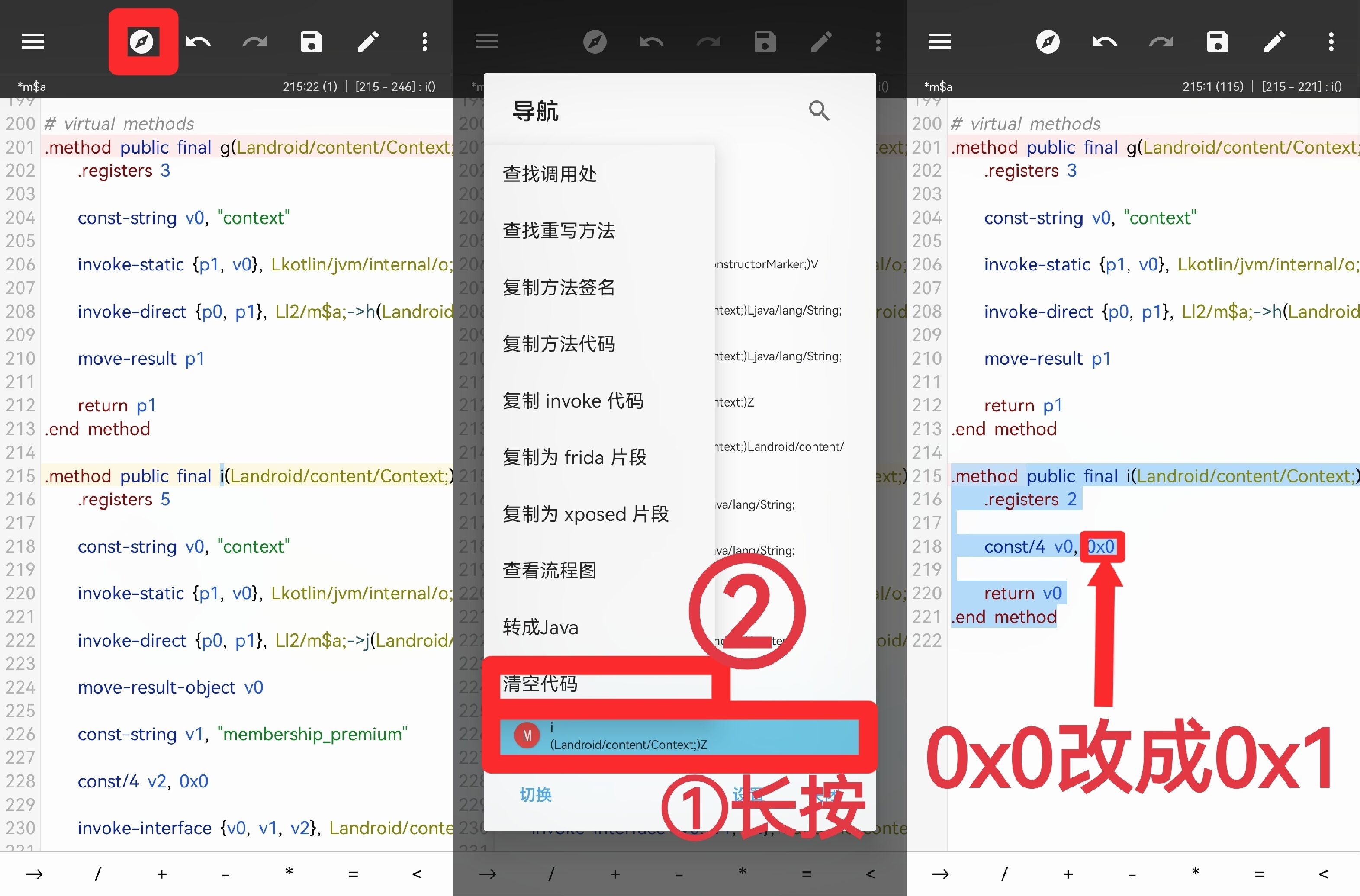
Task: Select method i (Landroid/content/Context;)Z in the list
Action: click(679, 736)
